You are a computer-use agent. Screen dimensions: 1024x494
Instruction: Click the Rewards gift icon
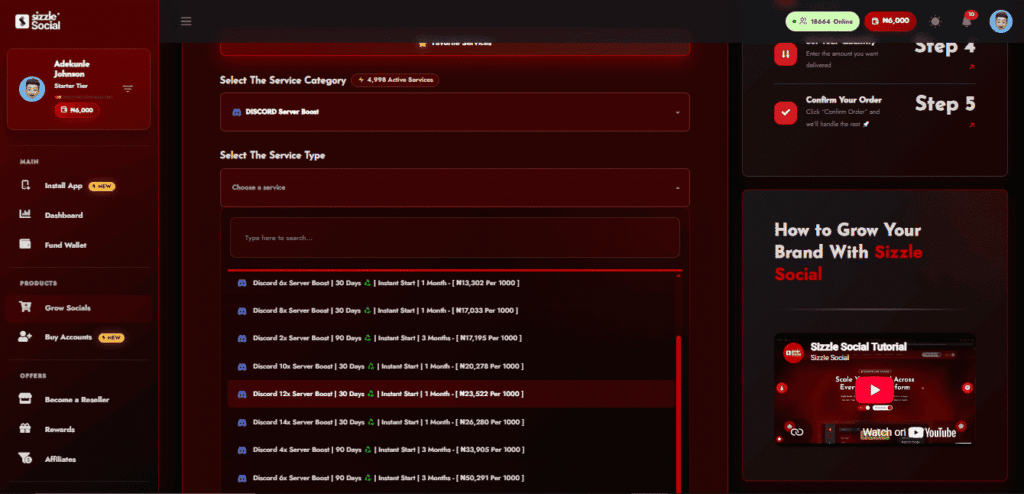click(25, 429)
